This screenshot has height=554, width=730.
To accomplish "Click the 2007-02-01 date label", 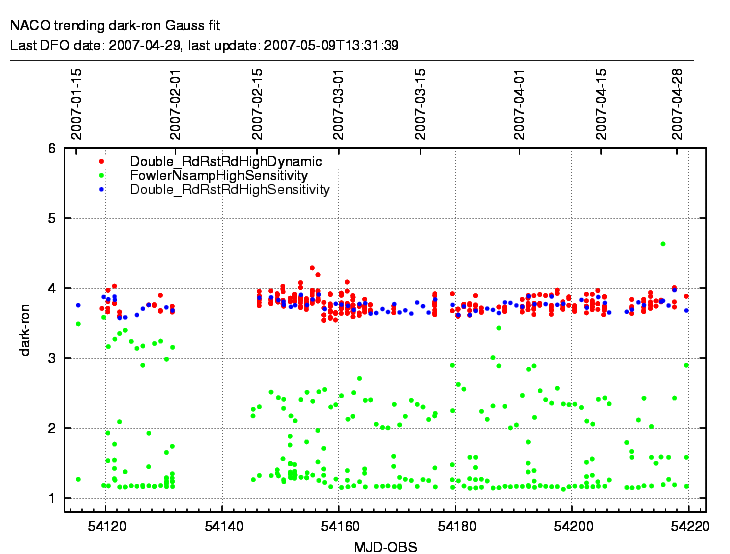I will (x=176, y=104).
